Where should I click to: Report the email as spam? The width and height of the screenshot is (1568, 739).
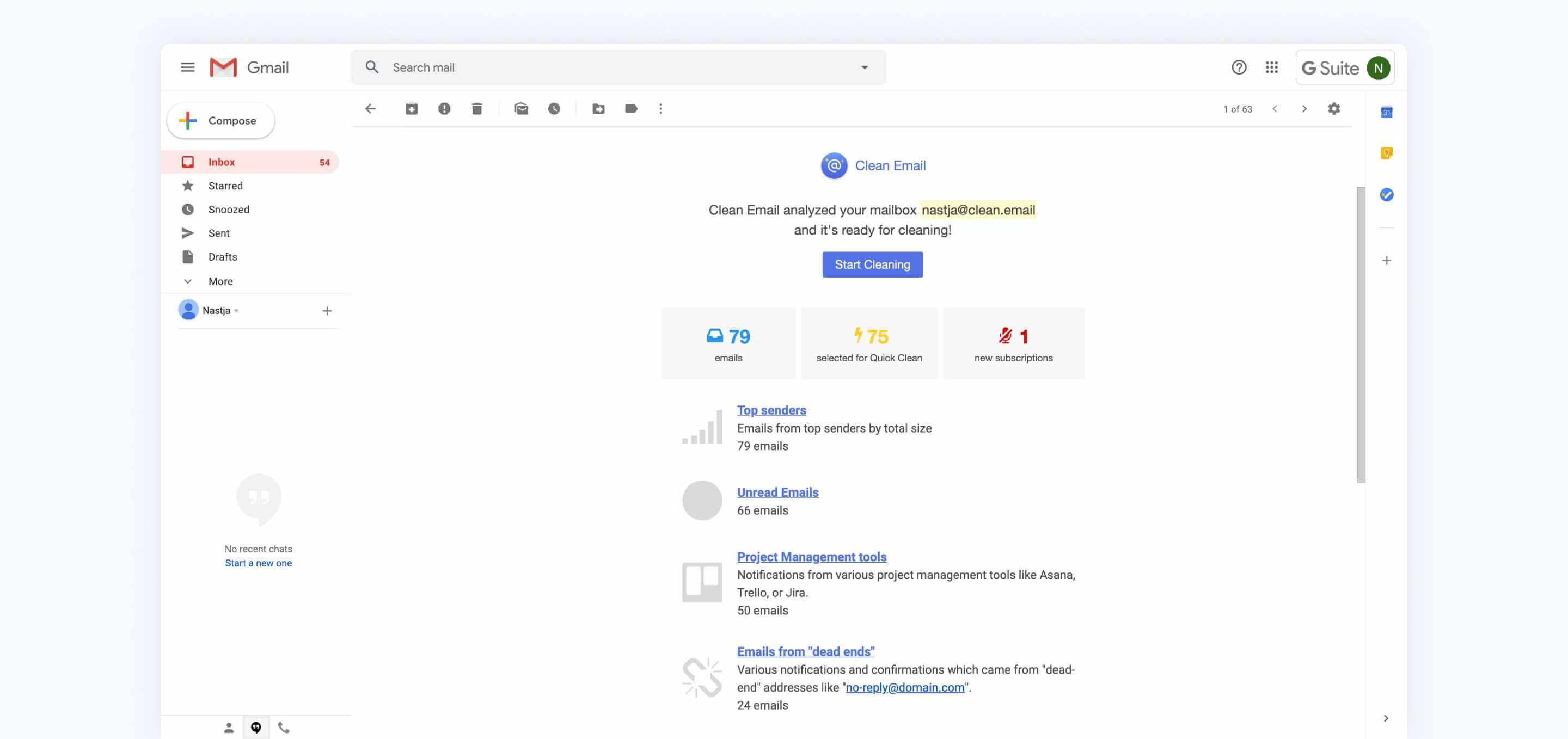tap(444, 108)
